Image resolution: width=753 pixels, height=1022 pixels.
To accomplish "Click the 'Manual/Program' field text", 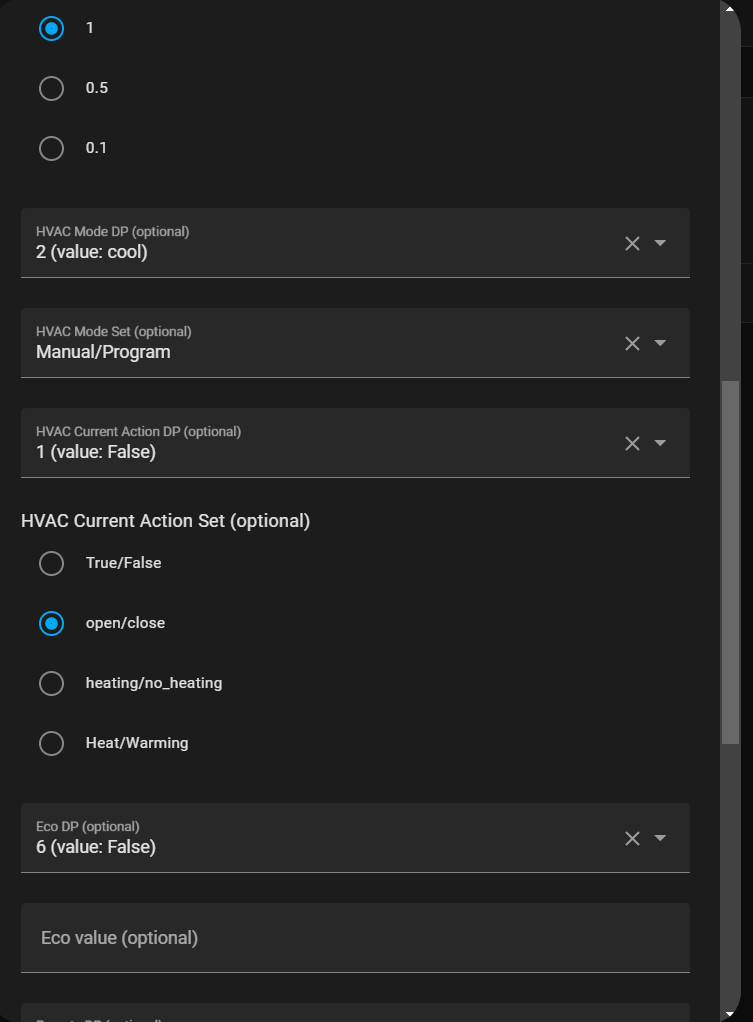I will point(103,352).
